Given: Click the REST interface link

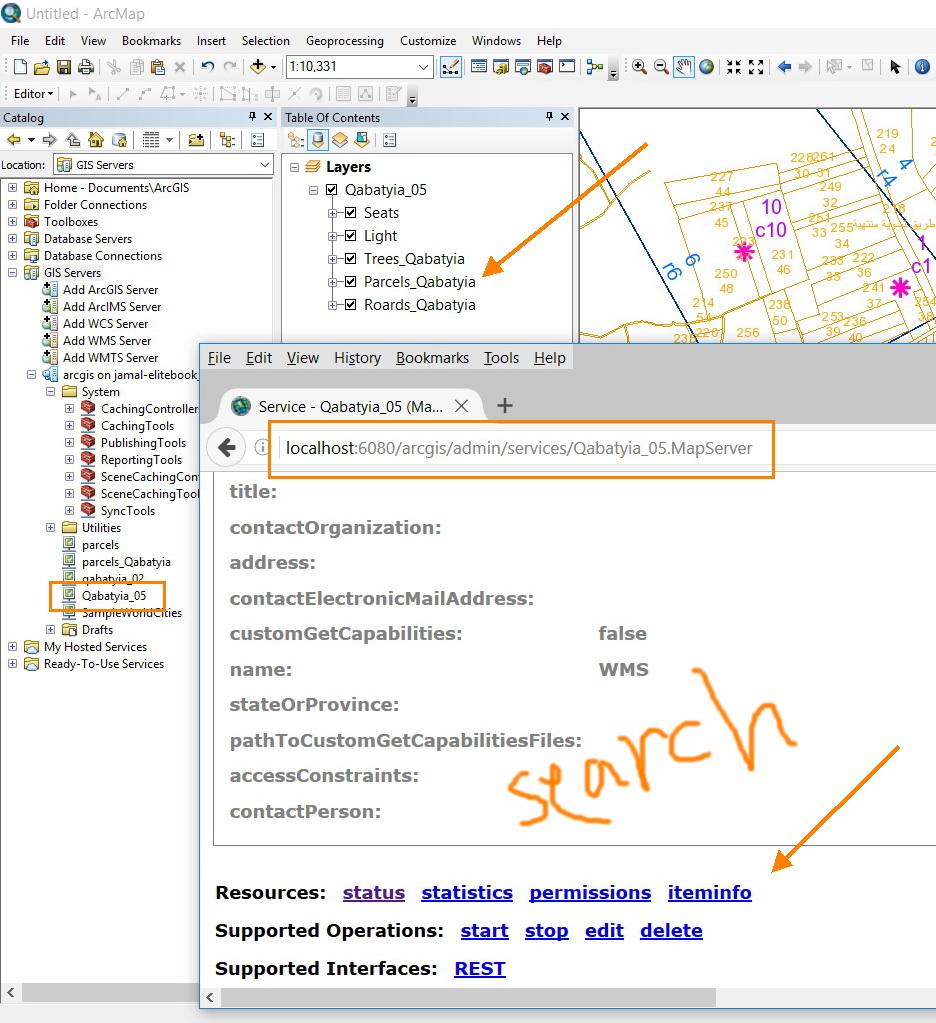Looking at the screenshot, I should [480, 969].
